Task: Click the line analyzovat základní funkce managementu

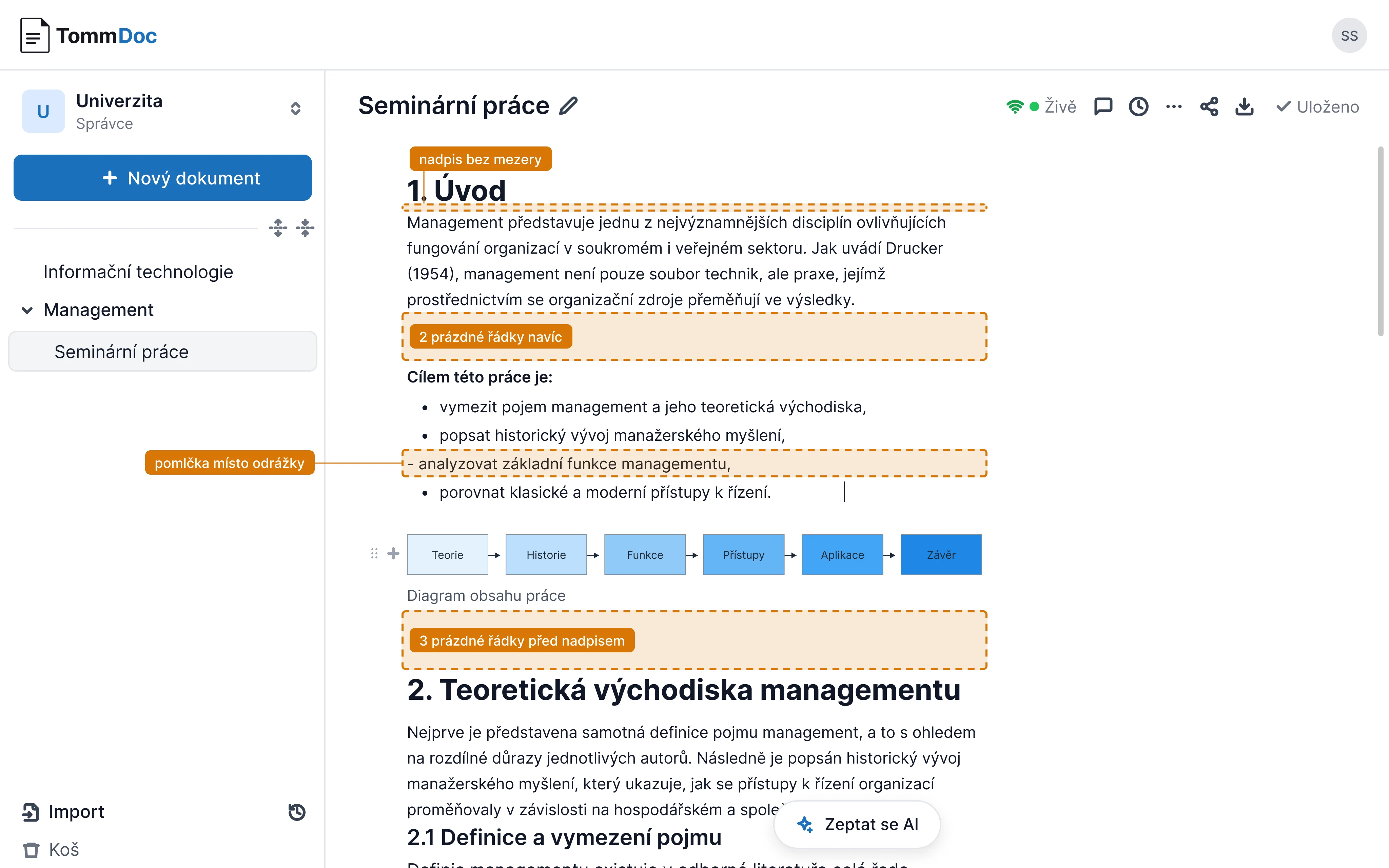Action: (x=569, y=463)
